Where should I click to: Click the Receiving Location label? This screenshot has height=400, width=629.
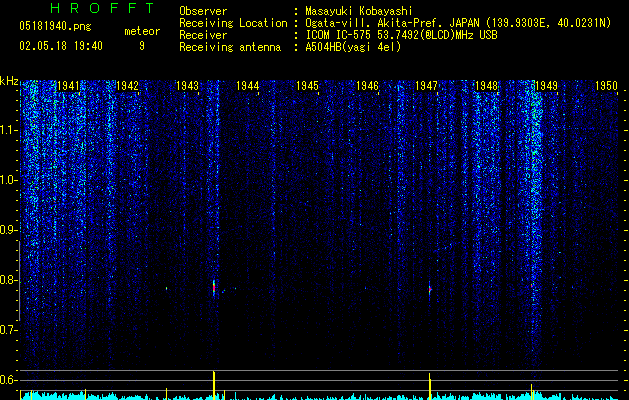233,23
